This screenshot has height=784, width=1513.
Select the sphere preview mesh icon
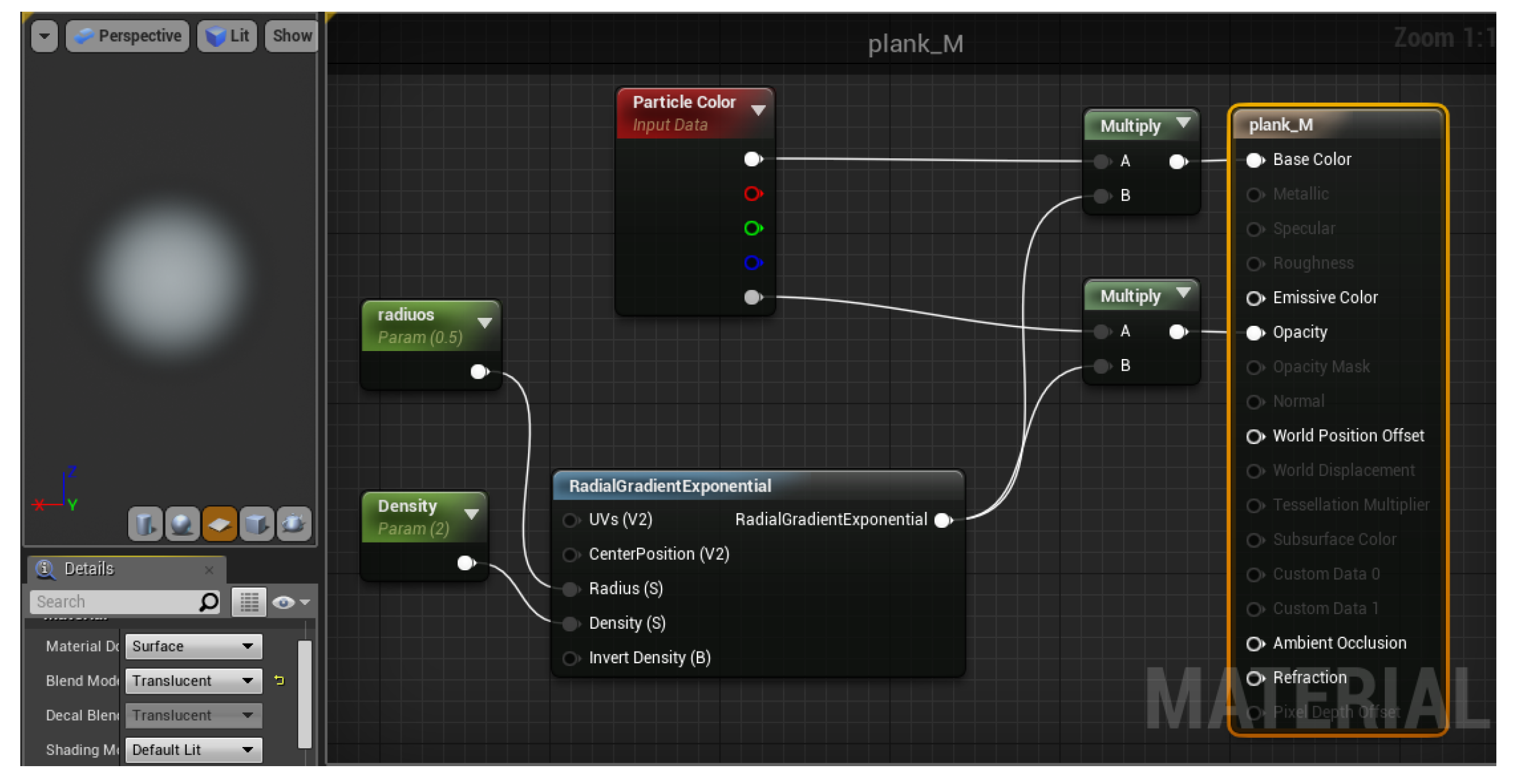point(182,524)
